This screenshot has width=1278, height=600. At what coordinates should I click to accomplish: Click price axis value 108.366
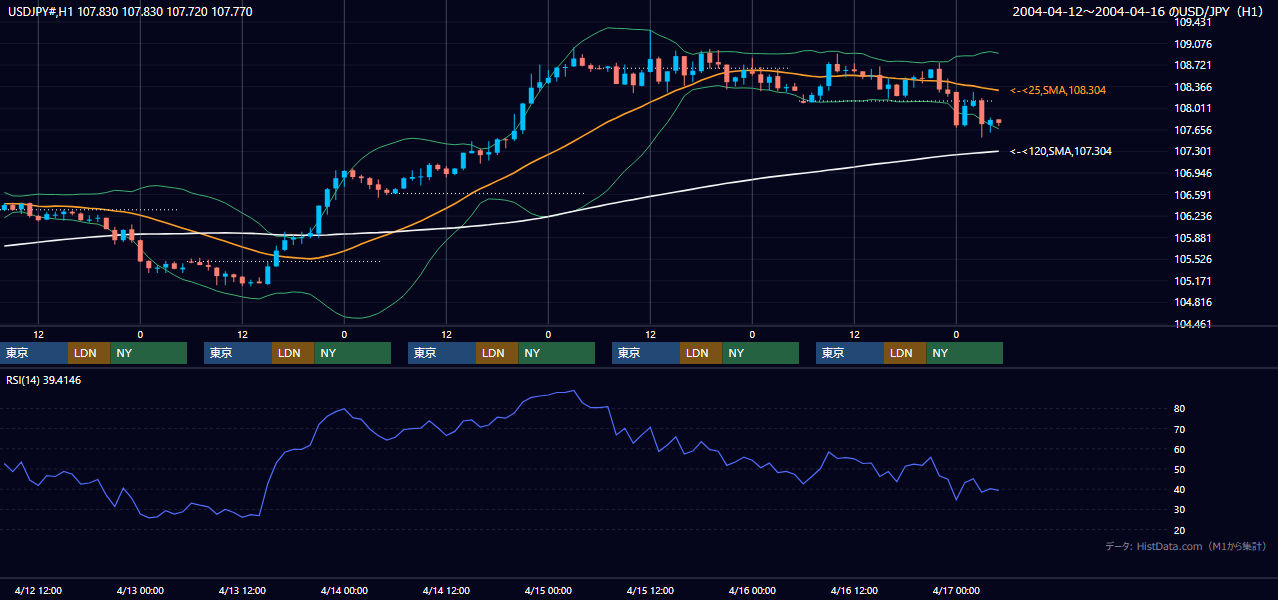[1193, 87]
